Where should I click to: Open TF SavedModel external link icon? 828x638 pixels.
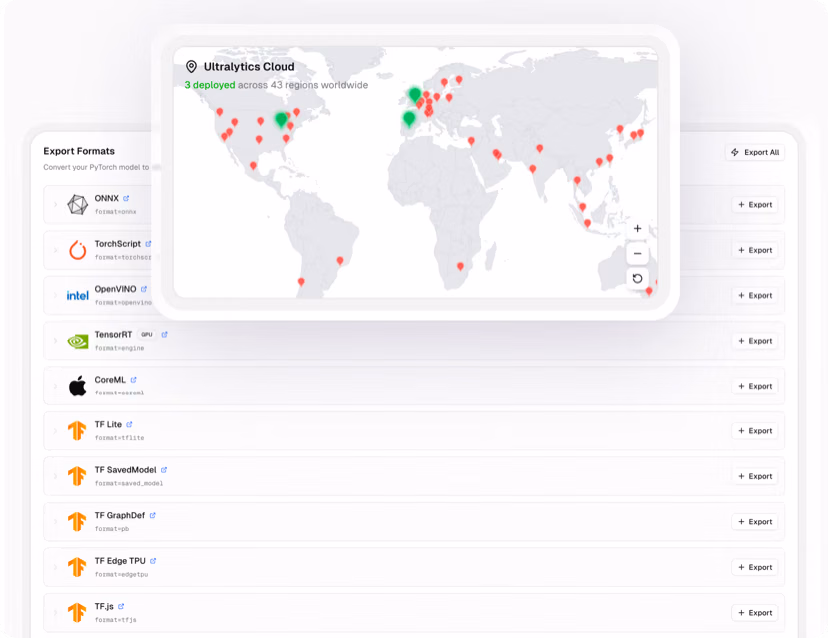pyautogui.click(x=164, y=470)
